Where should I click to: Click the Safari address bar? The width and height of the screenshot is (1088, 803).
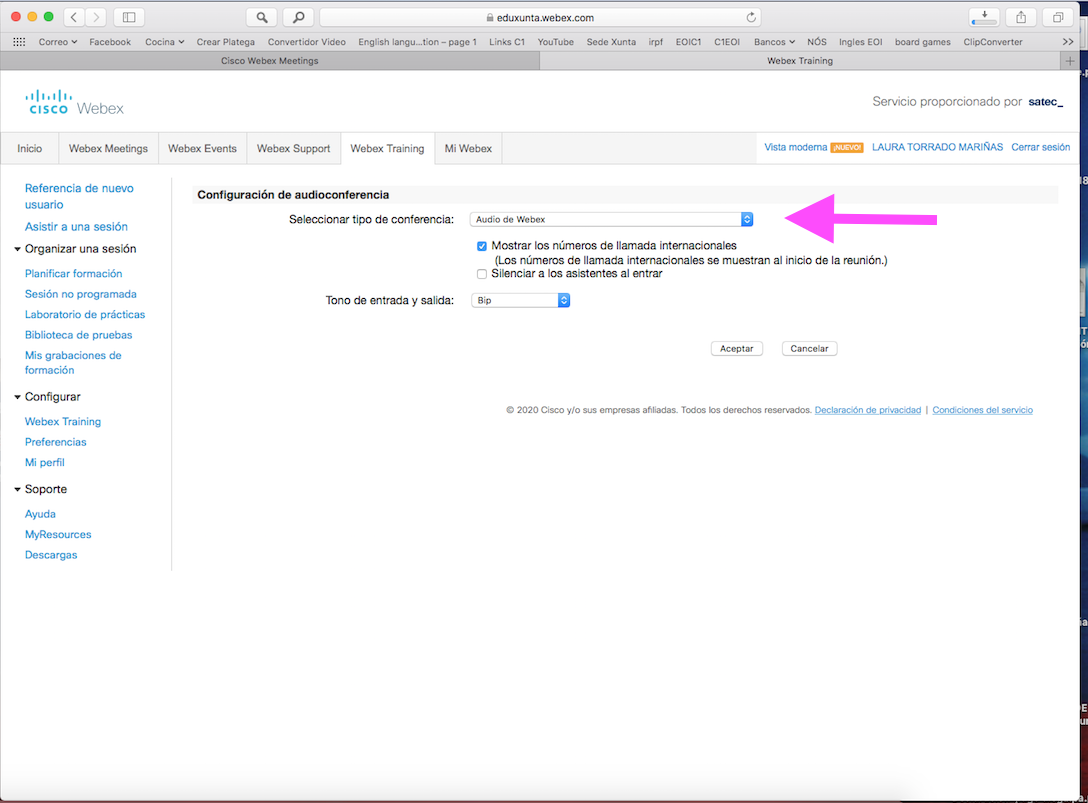[x=540, y=17]
